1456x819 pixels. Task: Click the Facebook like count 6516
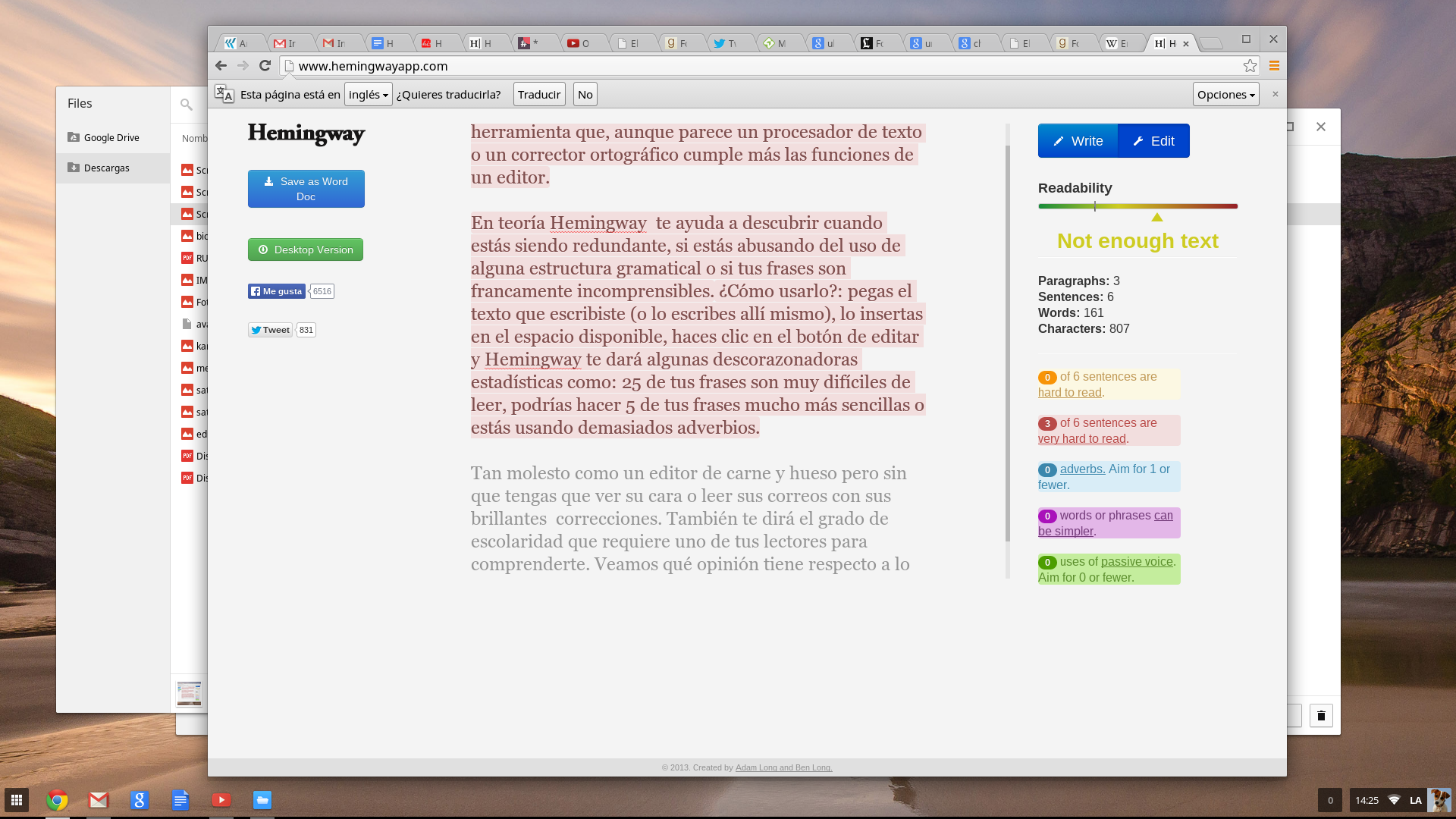point(322,291)
